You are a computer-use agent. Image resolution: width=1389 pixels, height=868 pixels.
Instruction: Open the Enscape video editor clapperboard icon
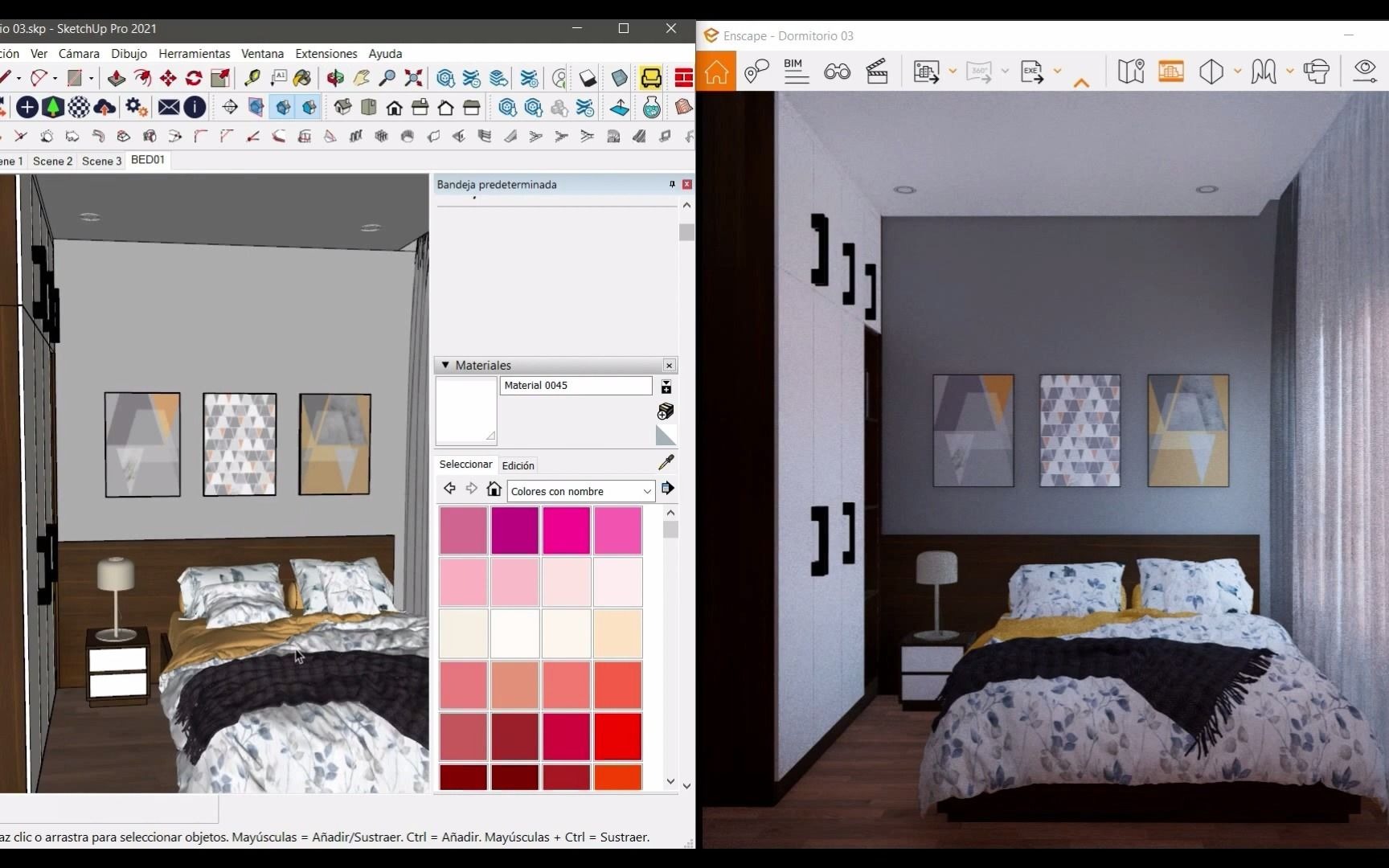point(878,72)
